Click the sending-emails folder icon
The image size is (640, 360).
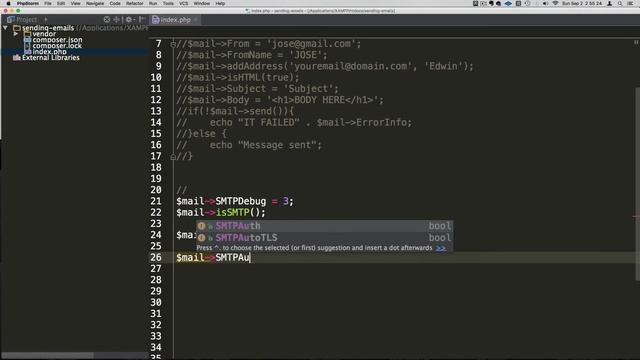click(17, 28)
